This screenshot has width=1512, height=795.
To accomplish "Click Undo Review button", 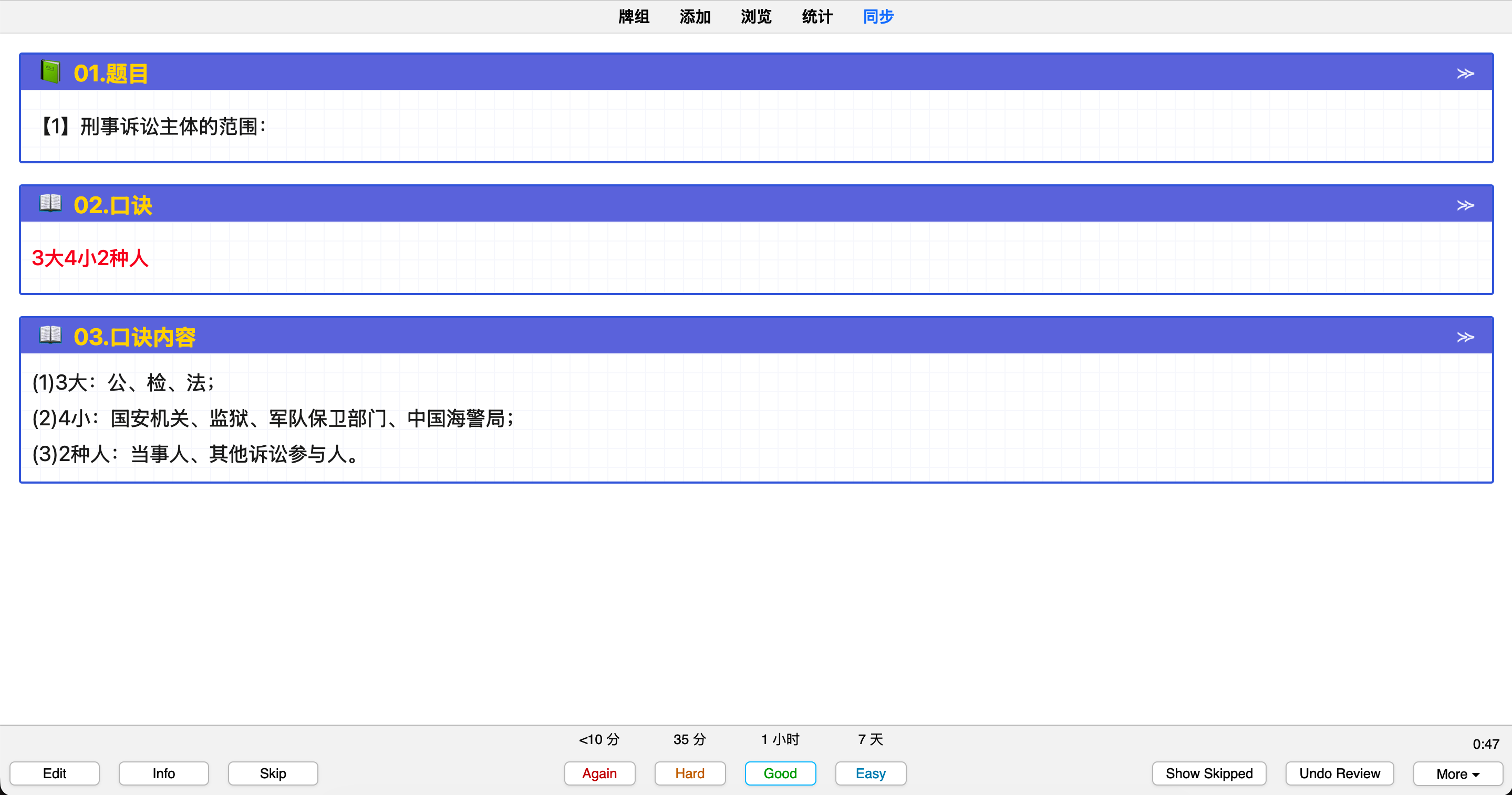I will point(1340,773).
